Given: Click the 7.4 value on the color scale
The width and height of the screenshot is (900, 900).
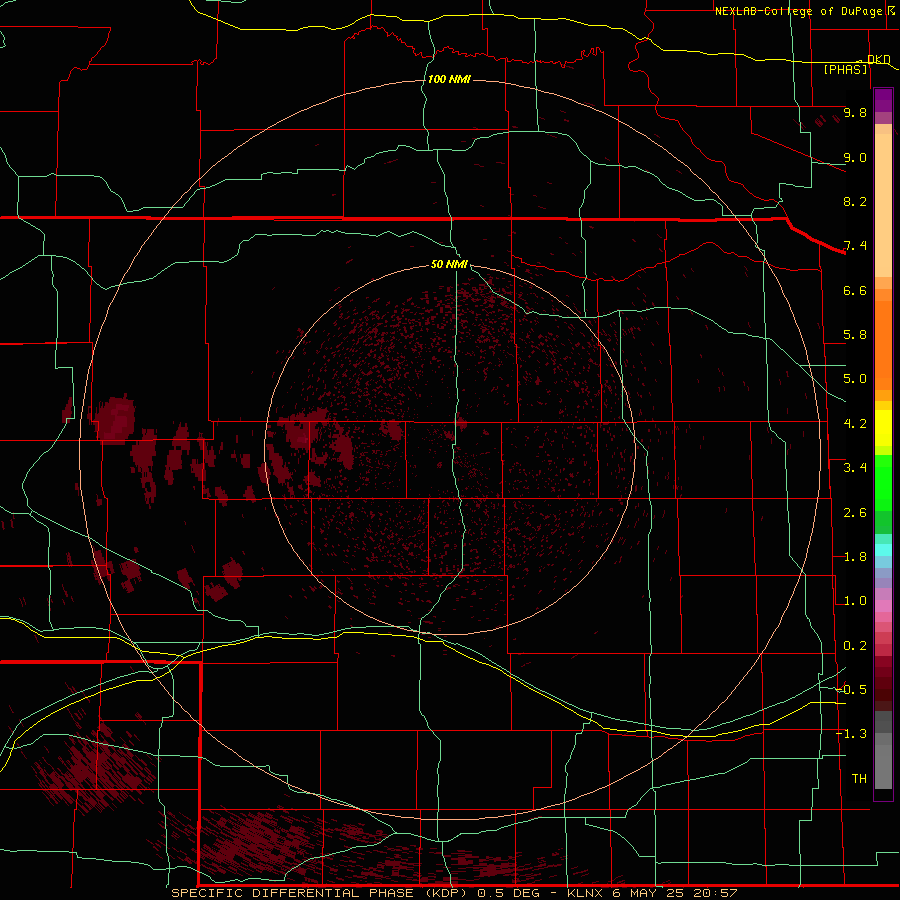Looking at the screenshot, I should click(855, 246).
